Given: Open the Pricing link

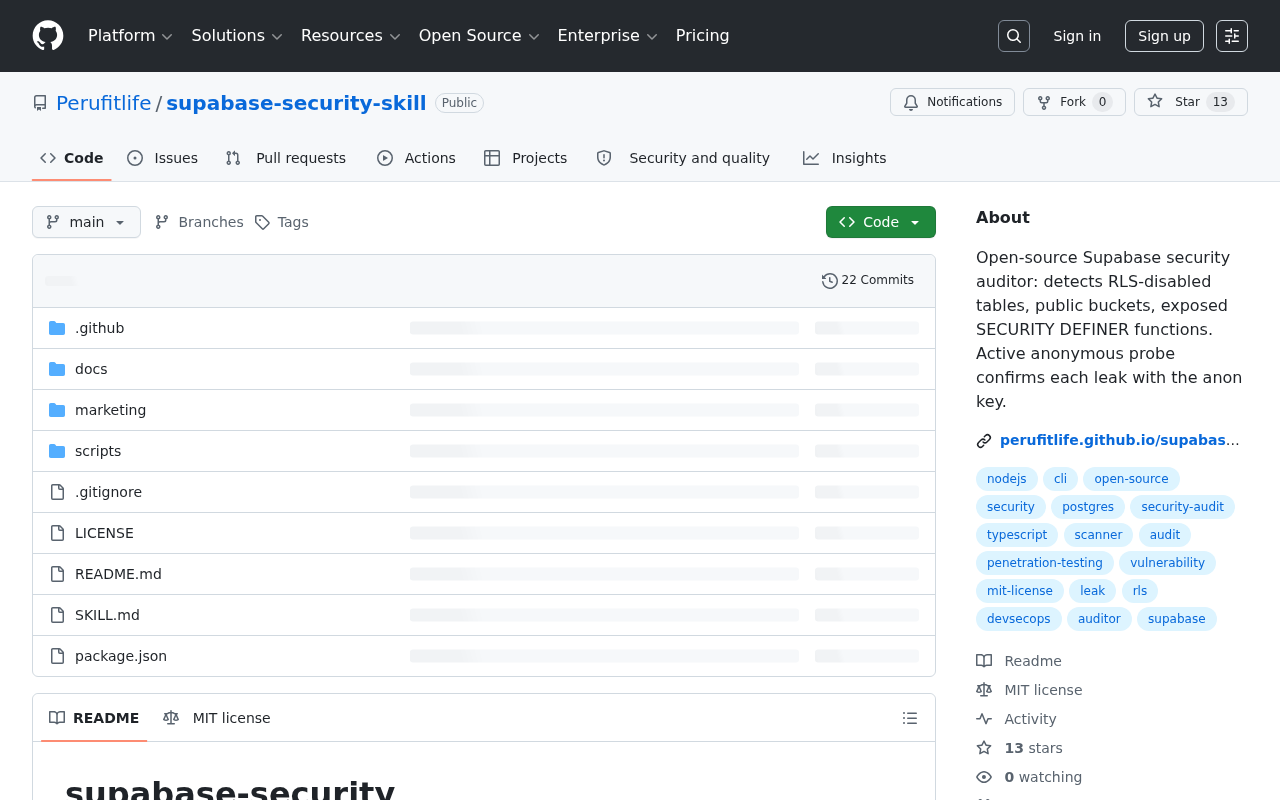Looking at the screenshot, I should (x=702, y=36).
